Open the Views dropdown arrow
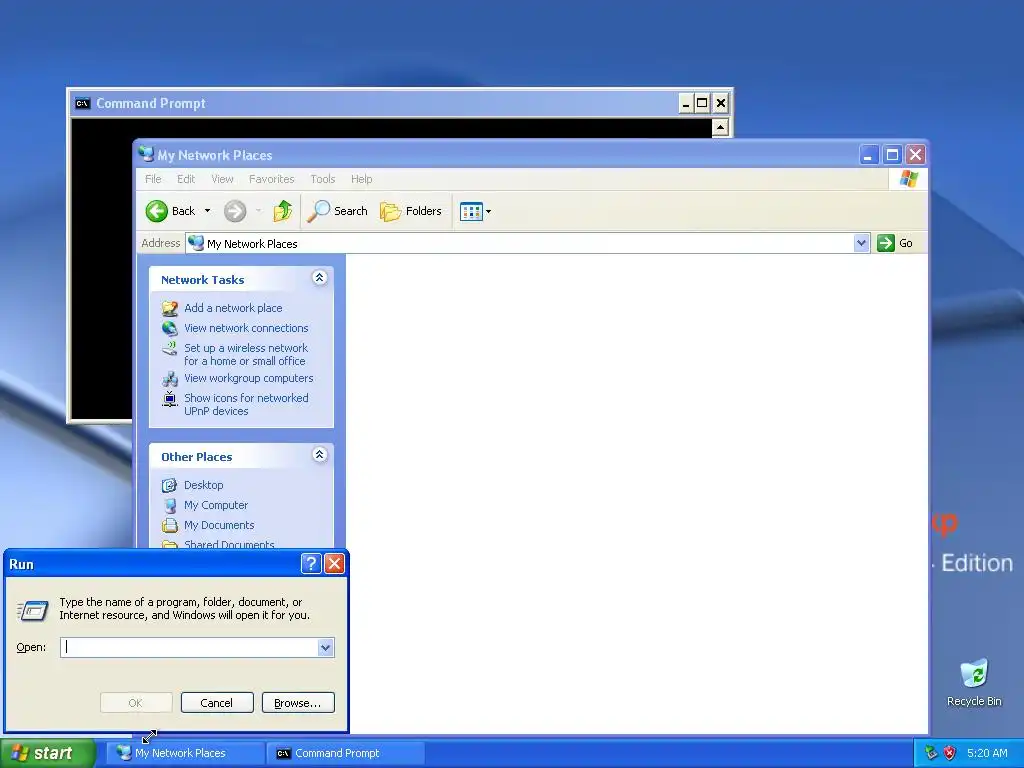The height and width of the screenshot is (768, 1024). coord(488,212)
